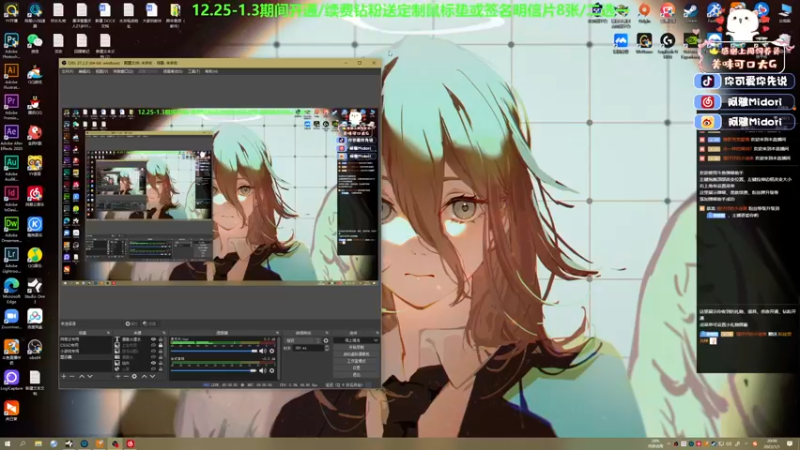Enable 工作室模式 in Controls
Viewport: 800px width, 450px height.
click(x=356, y=361)
